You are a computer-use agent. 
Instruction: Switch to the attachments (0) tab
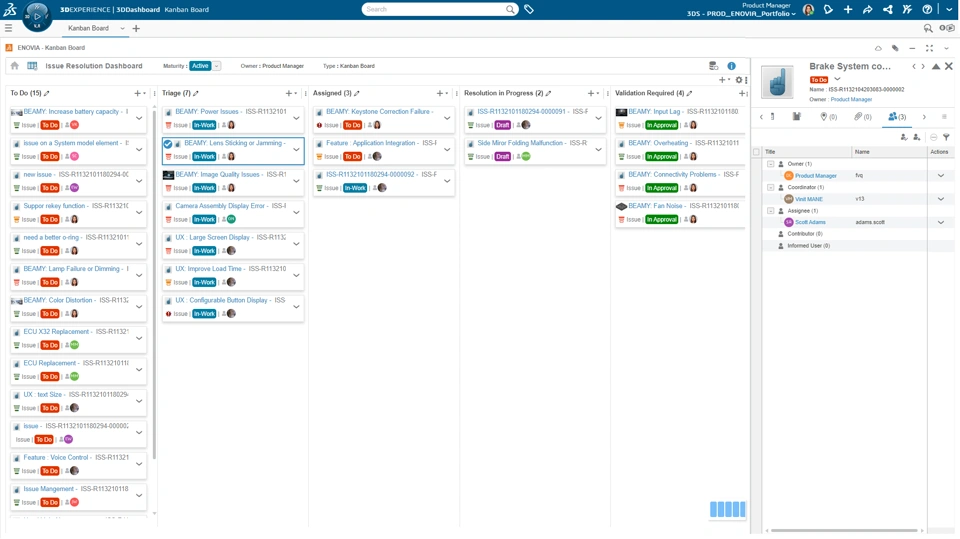click(x=863, y=116)
